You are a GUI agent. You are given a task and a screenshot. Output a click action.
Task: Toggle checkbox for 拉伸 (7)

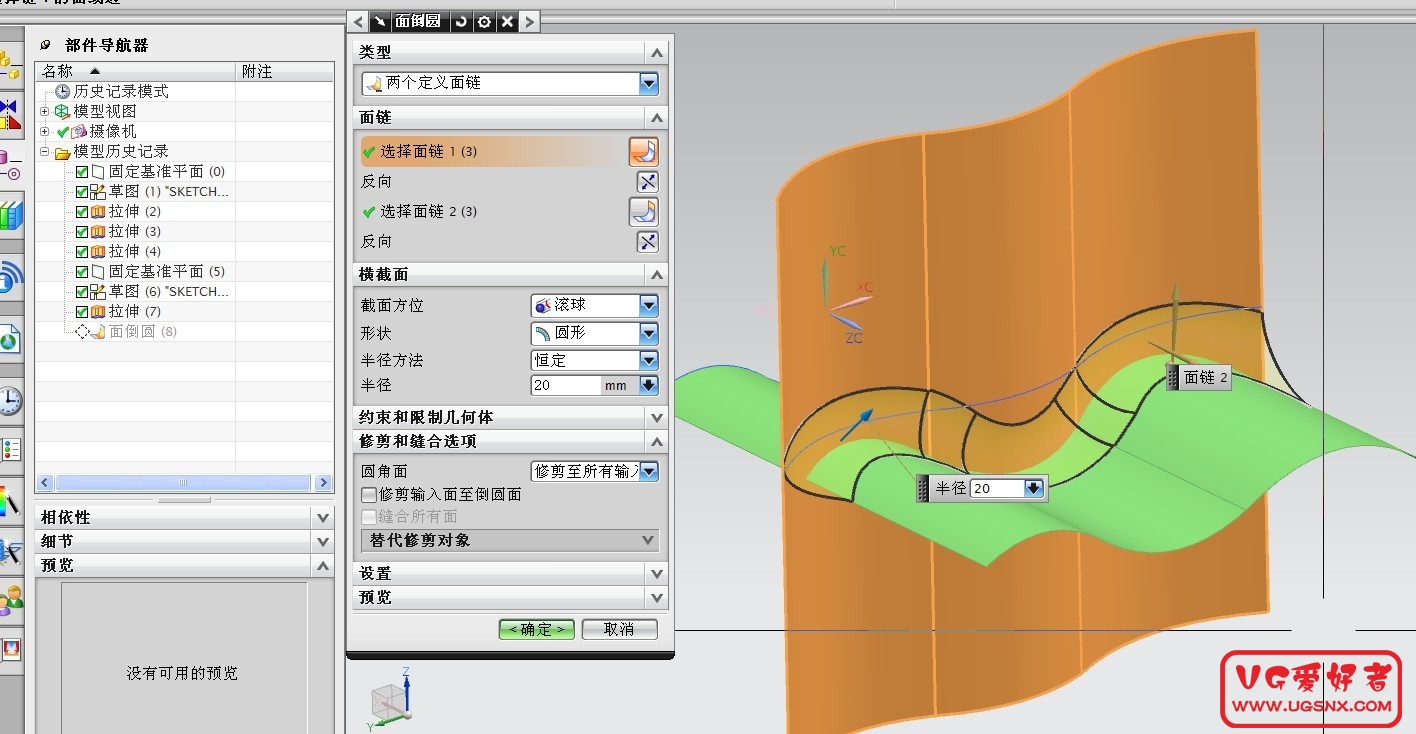click(82, 312)
